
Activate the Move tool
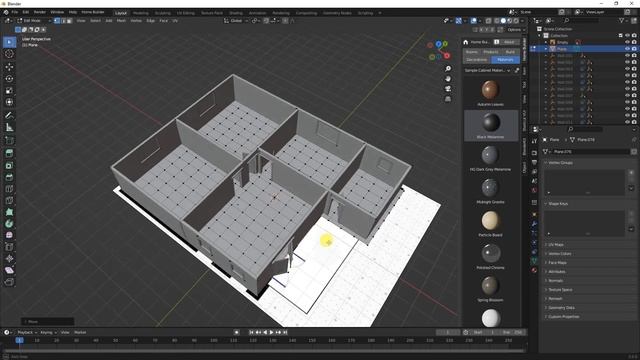9,67
